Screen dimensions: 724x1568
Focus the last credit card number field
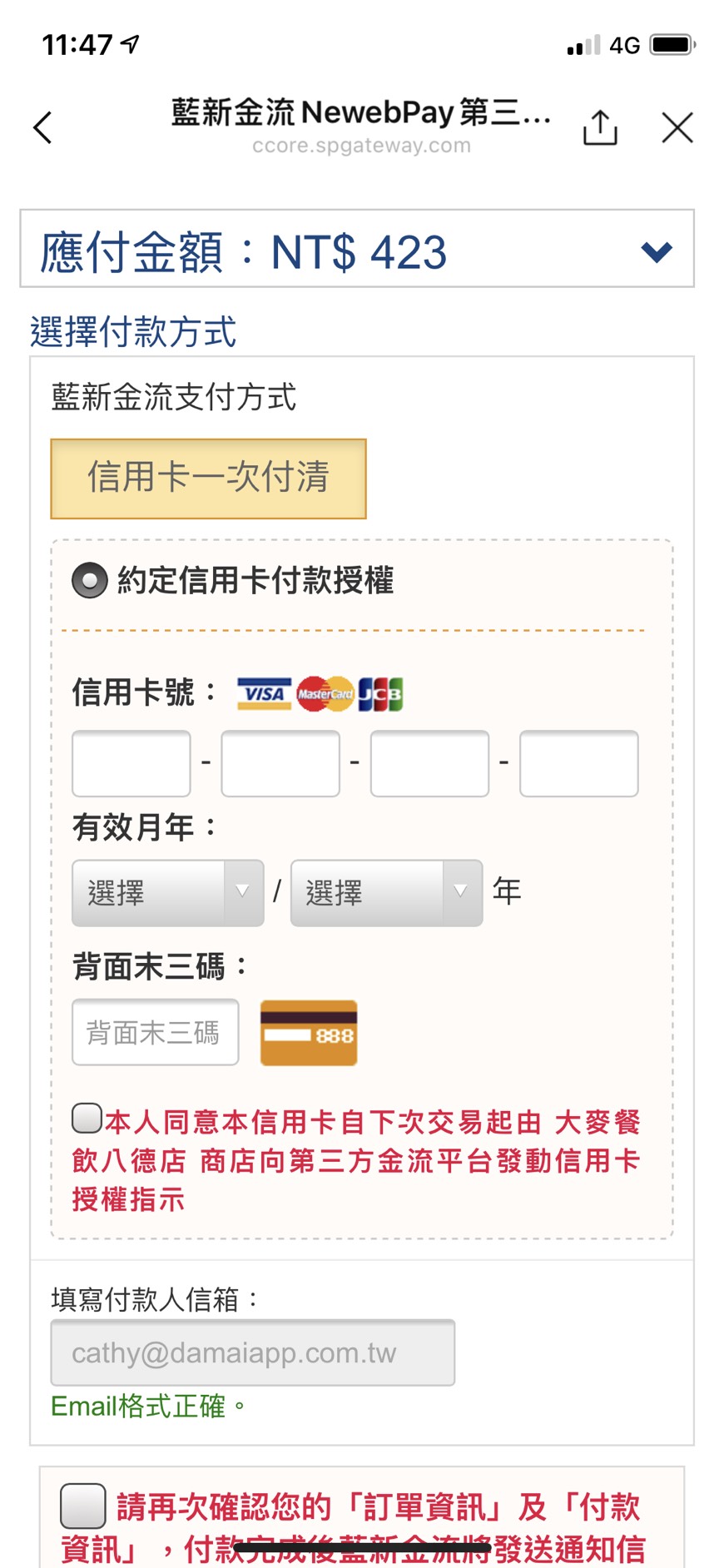tap(578, 763)
